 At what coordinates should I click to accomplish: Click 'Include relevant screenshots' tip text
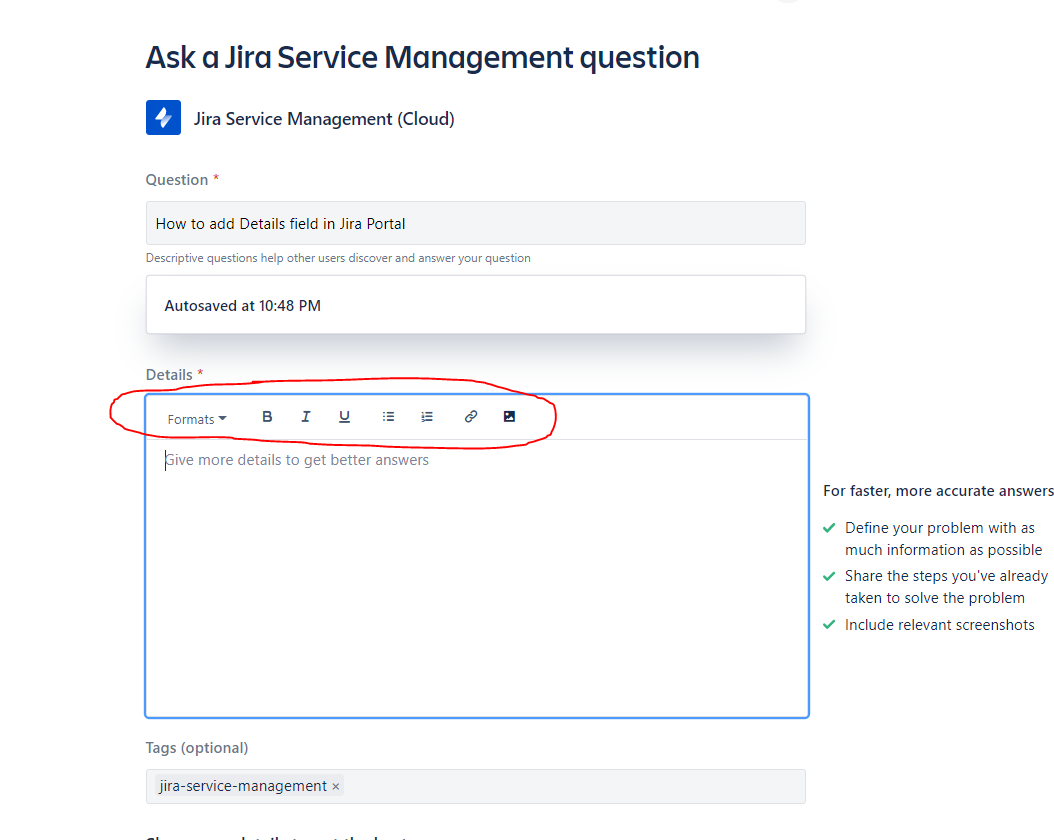tap(939, 625)
